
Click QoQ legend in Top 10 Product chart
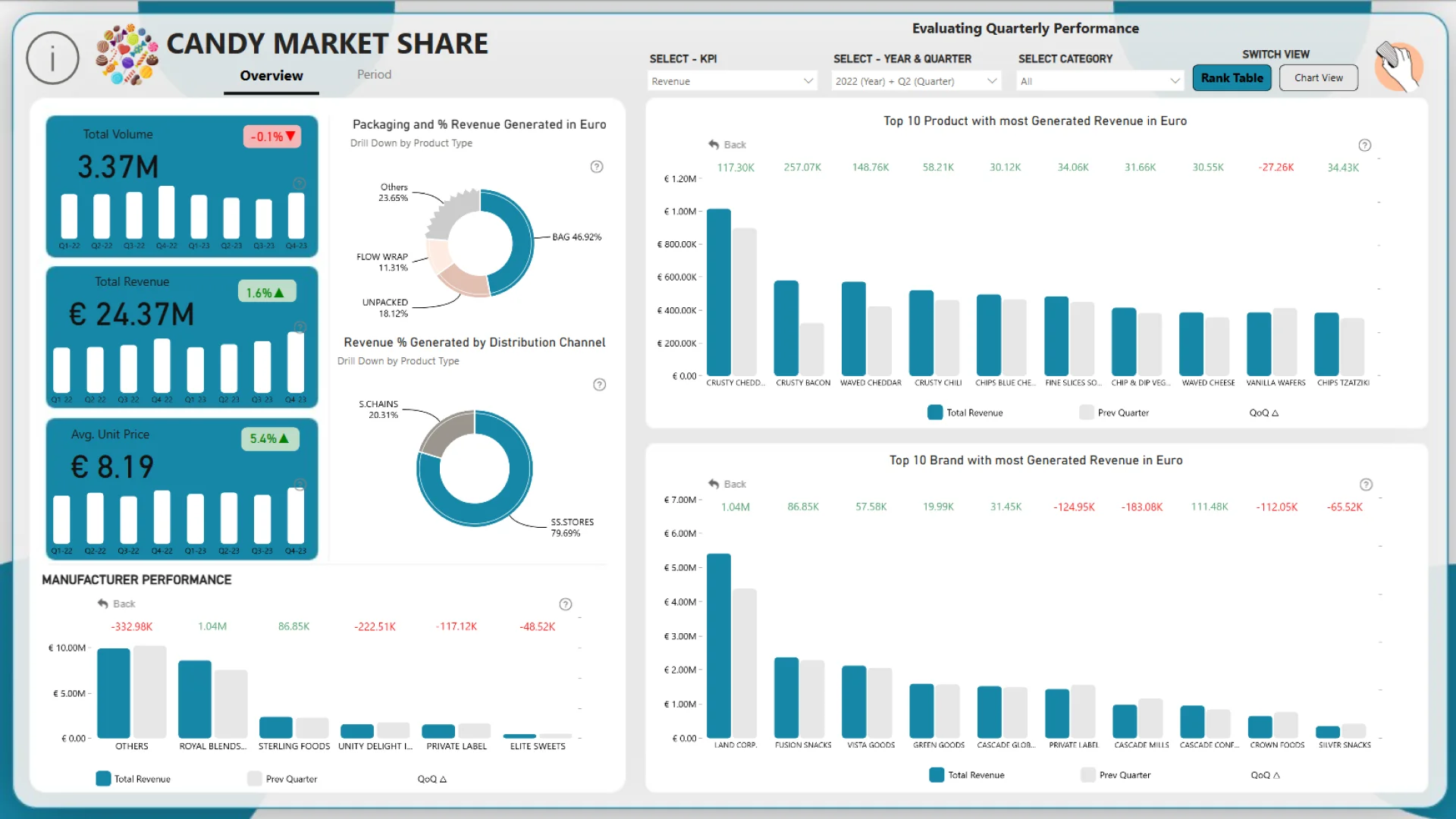(1264, 413)
